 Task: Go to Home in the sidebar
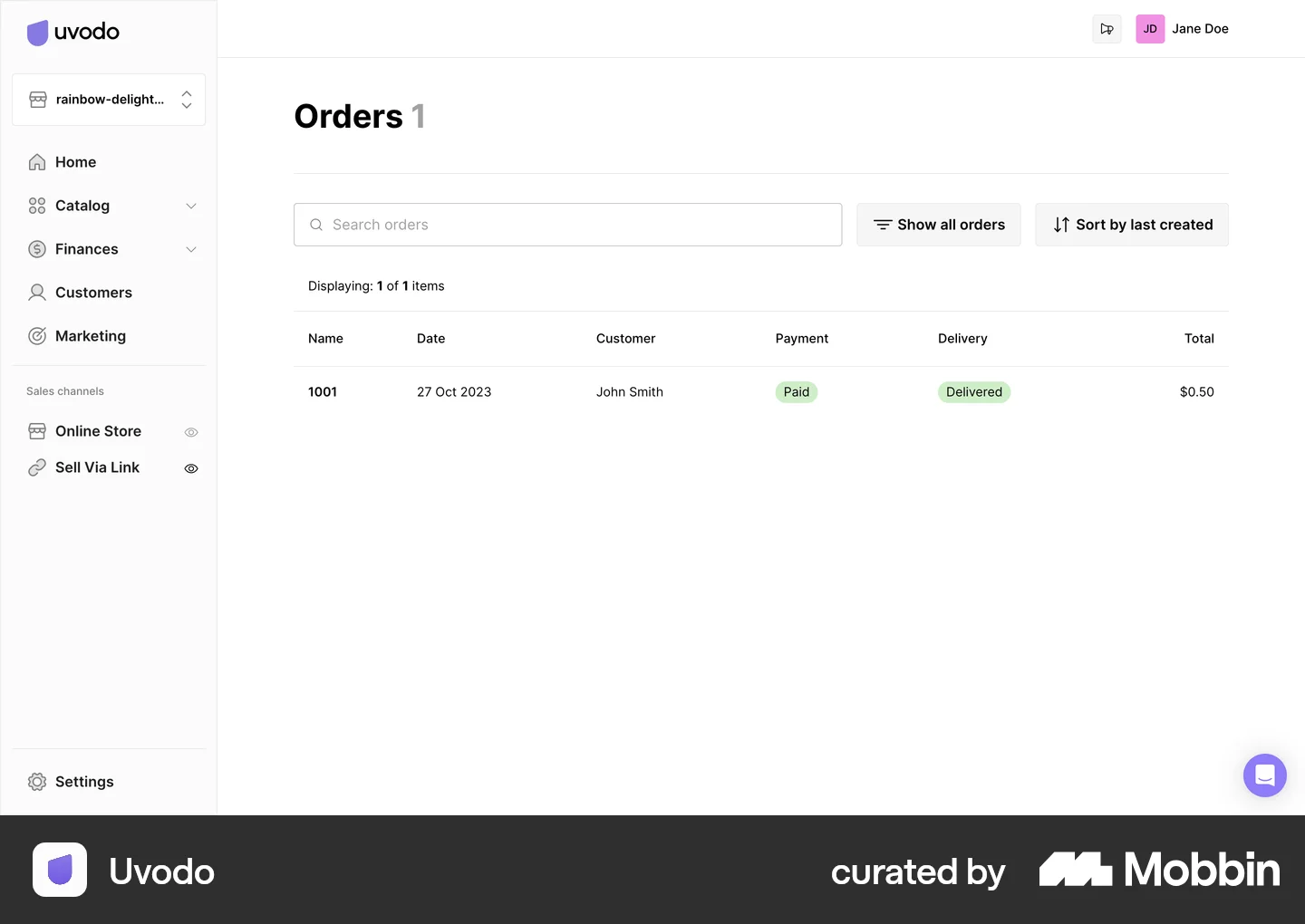click(75, 162)
